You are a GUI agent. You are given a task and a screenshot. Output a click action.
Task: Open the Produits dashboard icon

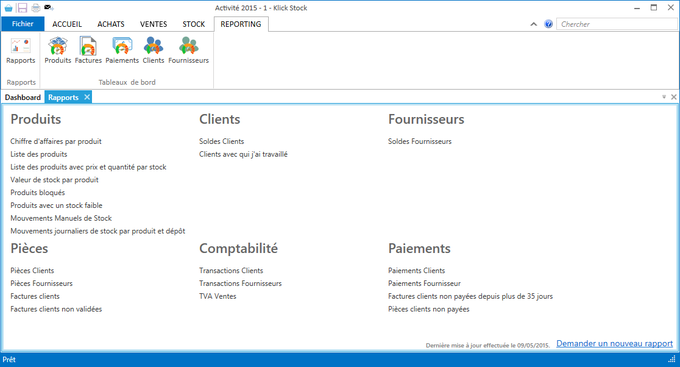coord(58,51)
